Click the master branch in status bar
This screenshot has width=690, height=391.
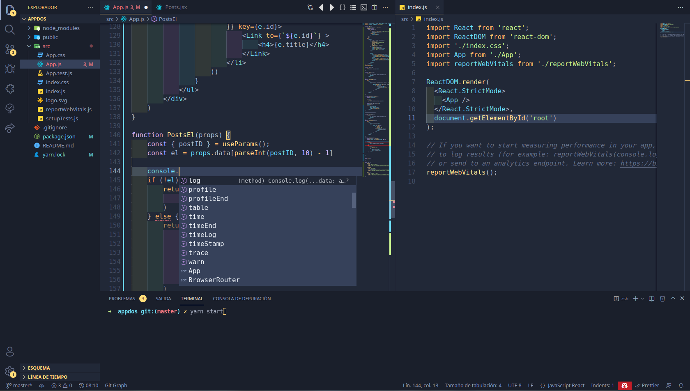pyautogui.click(x=19, y=386)
